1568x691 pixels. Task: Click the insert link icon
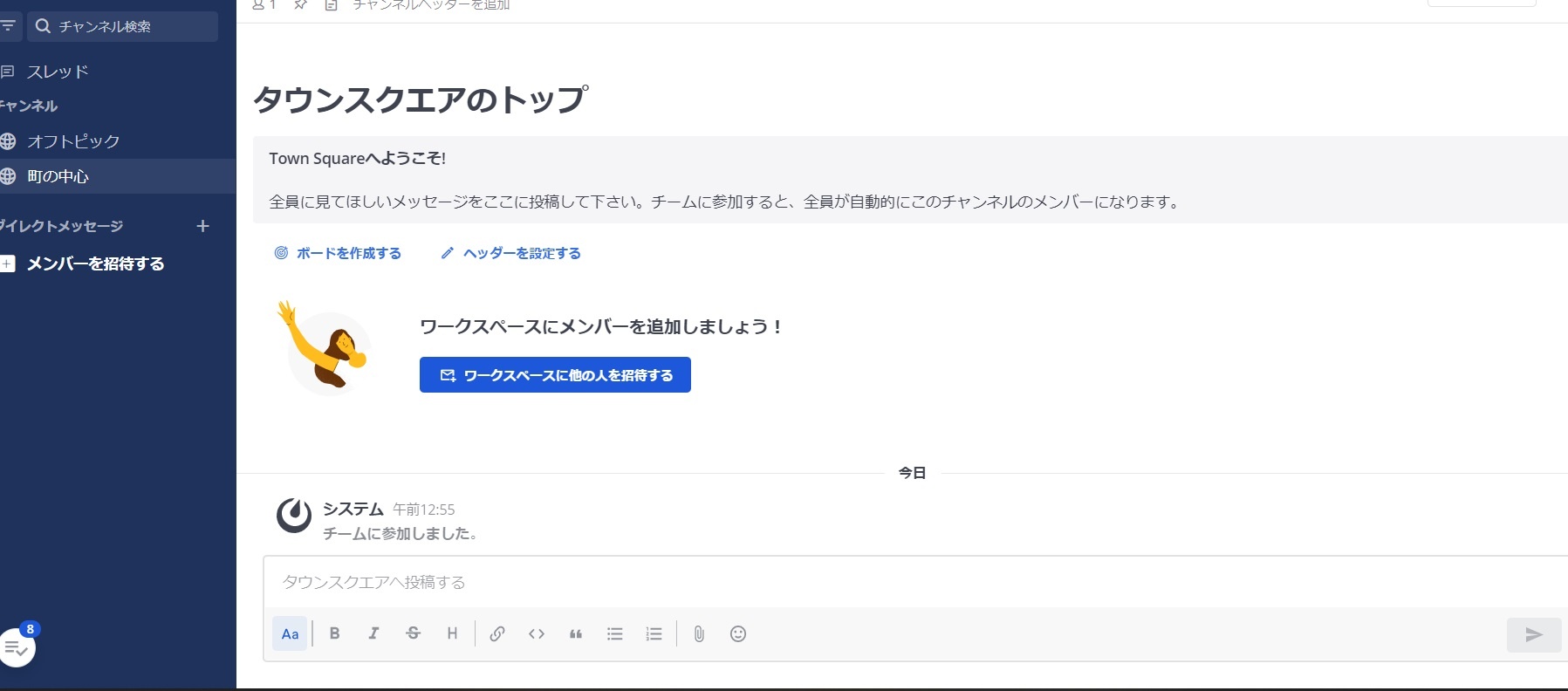[497, 634]
